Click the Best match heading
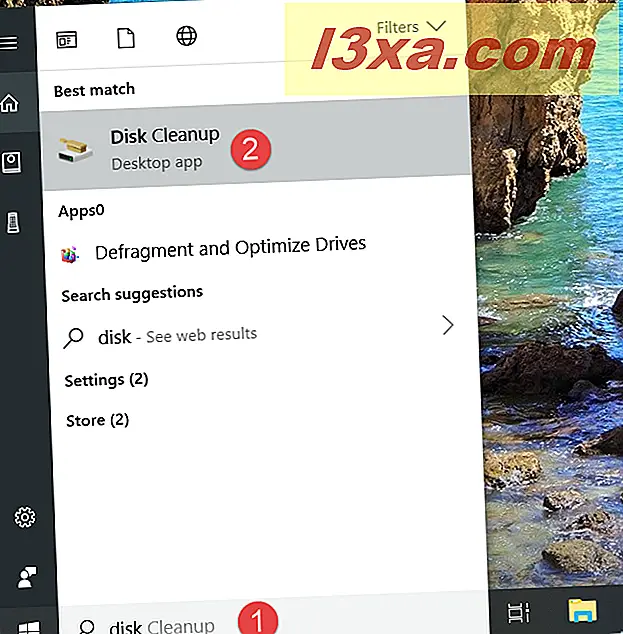The image size is (623, 634). pos(94,90)
